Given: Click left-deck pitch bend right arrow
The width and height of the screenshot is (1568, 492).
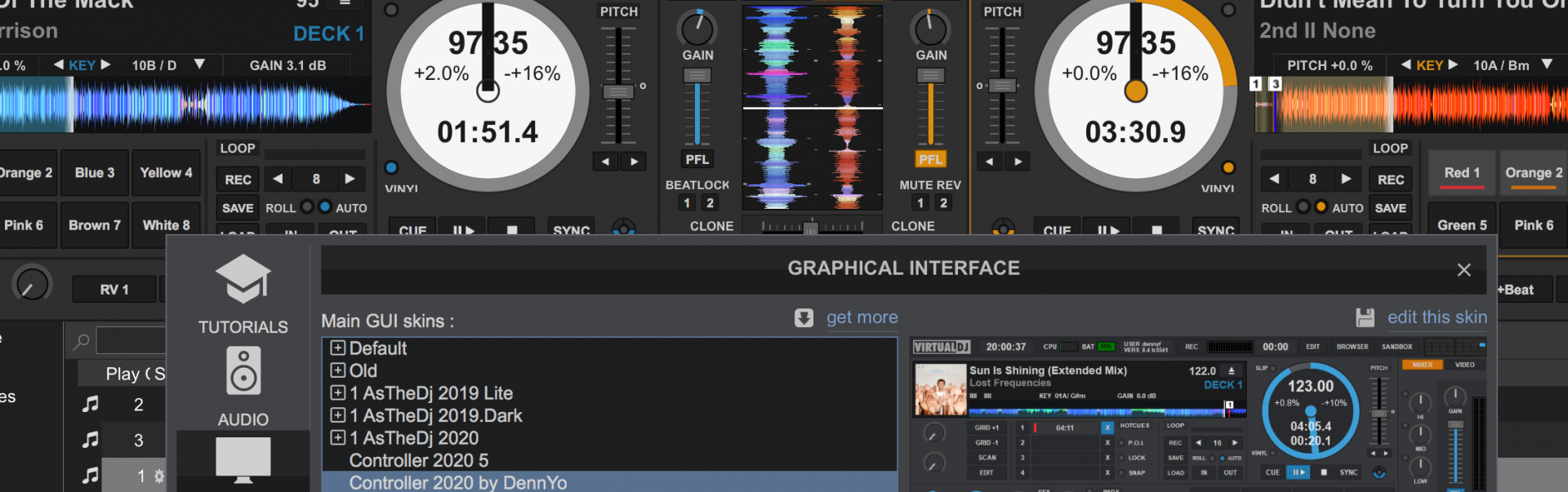Looking at the screenshot, I should tap(635, 162).
